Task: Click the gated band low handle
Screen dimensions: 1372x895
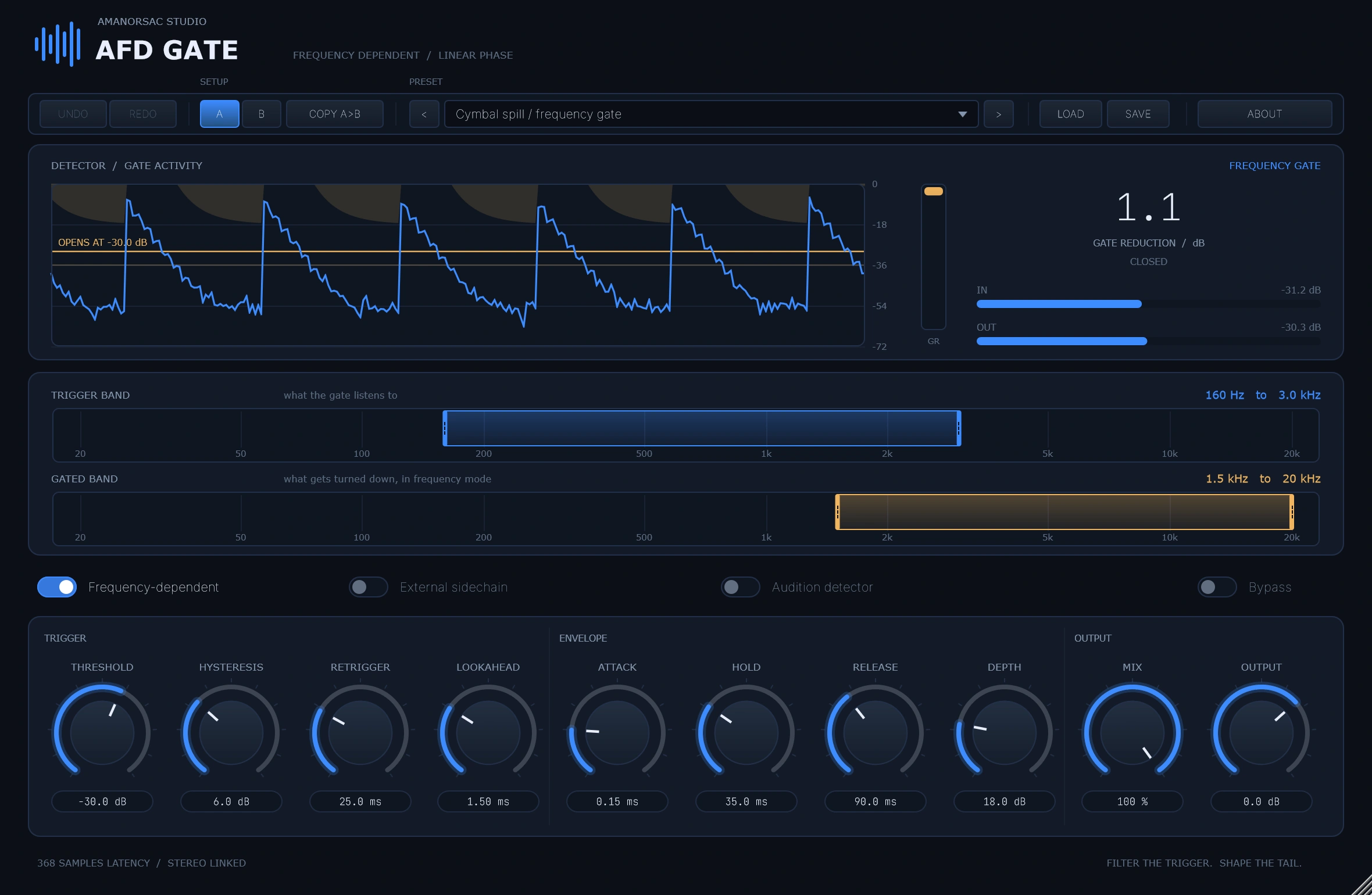Action: coord(838,512)
